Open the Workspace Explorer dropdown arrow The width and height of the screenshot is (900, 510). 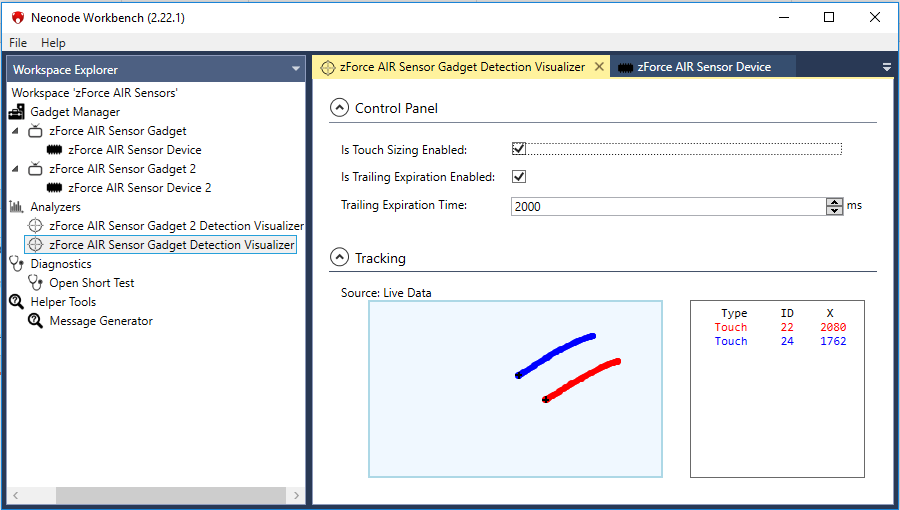(x=295, y=69)
